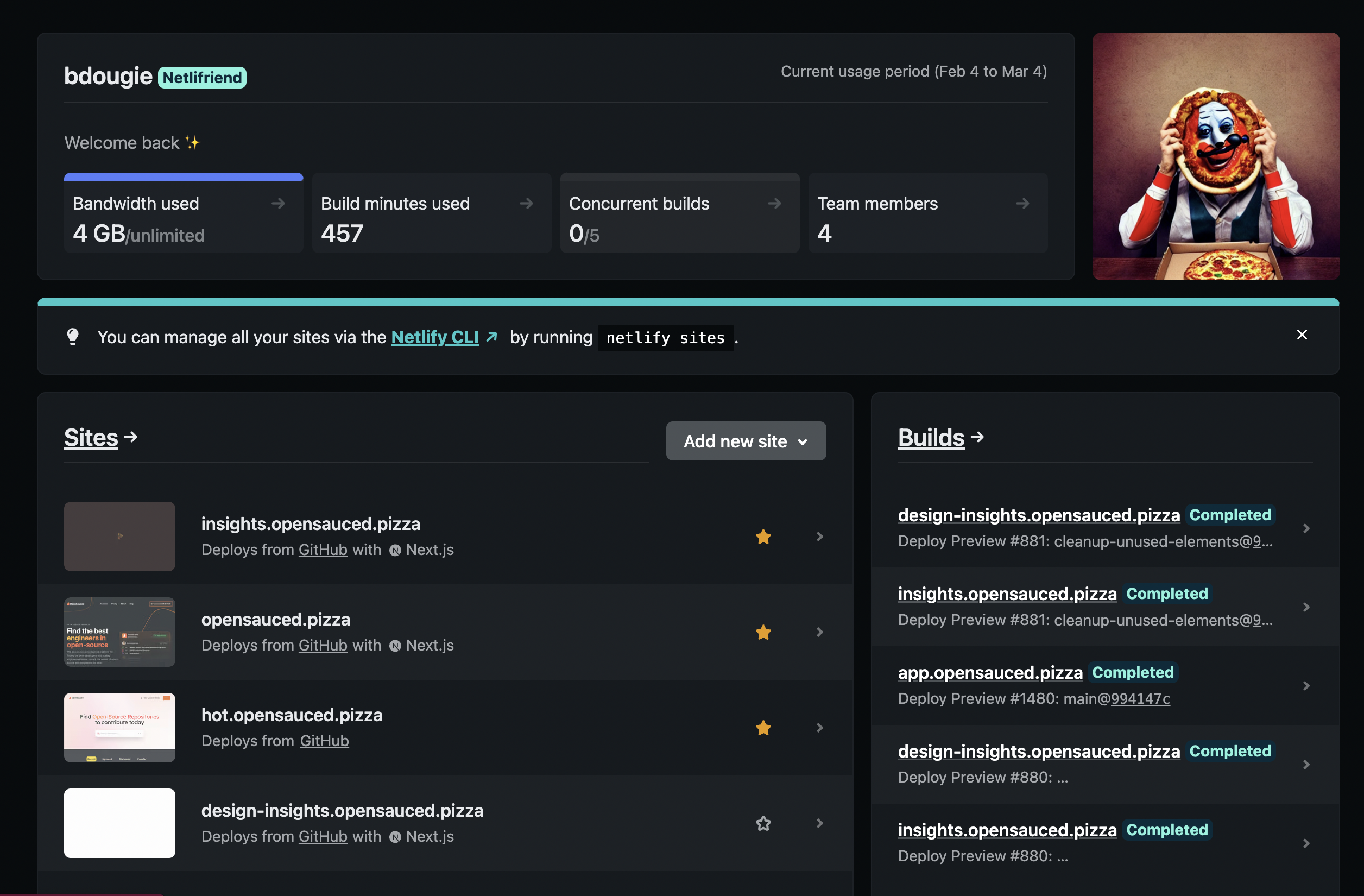Viewport: 1364px width, 896px height.
Task: Click GitHub link under opensauced.pizza site
Action: tap(323, 645)
